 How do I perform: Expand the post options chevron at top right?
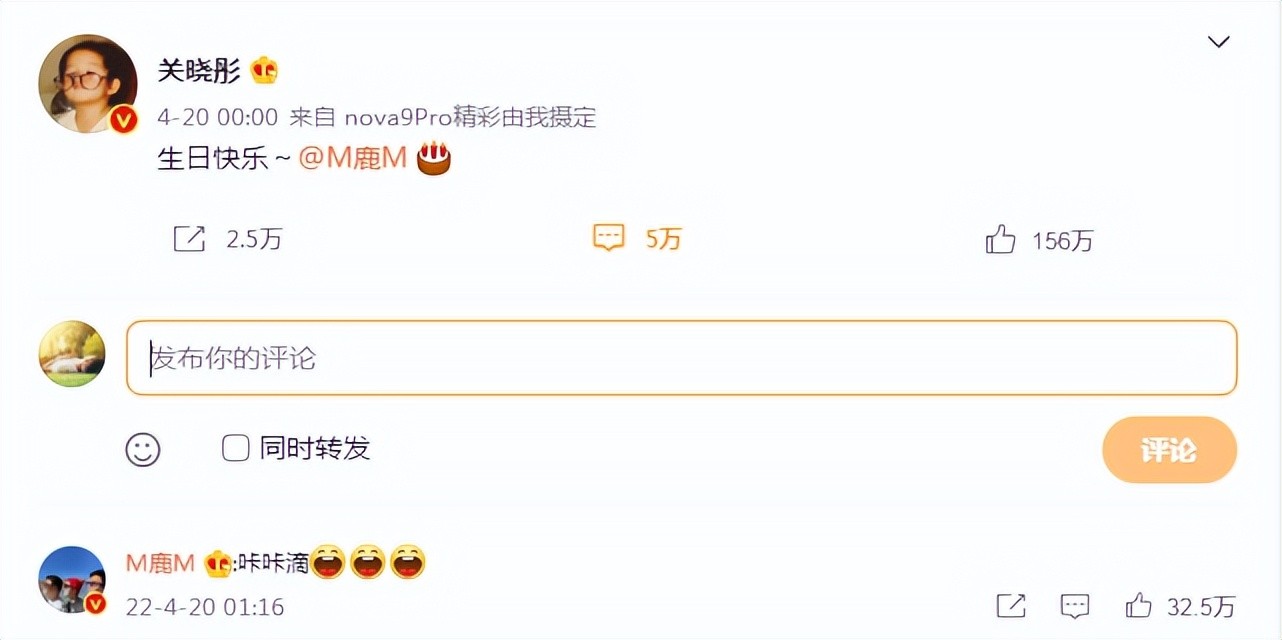click(1218, 42)
